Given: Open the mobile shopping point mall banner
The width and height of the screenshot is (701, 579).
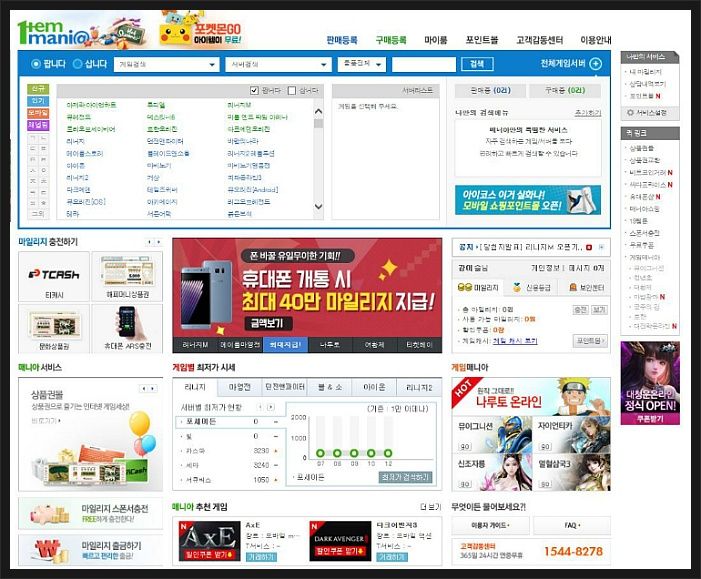Looking at the screenshot, I should [x=528, y=200].
